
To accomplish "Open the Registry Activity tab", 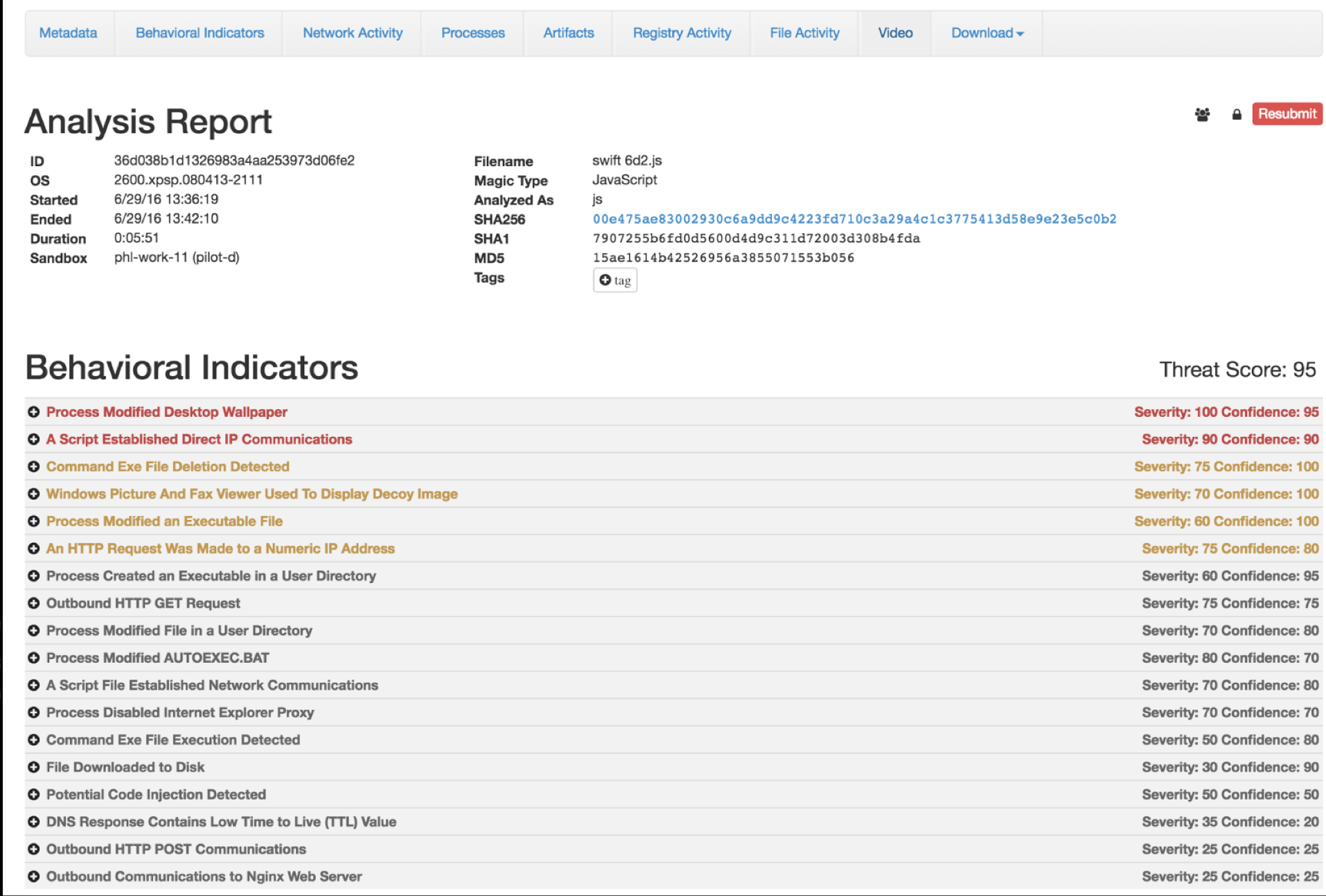I will pyautogui.click(x=681, y=33).
